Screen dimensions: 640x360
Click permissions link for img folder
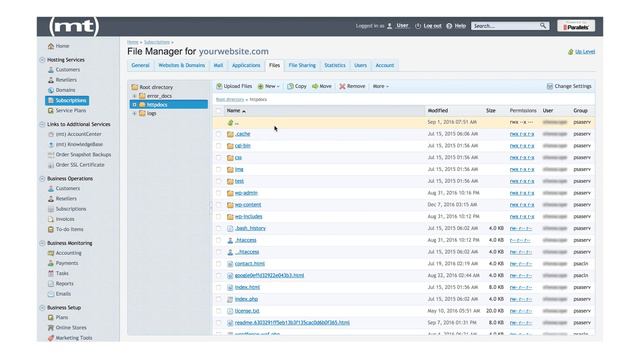coord(522,169)
